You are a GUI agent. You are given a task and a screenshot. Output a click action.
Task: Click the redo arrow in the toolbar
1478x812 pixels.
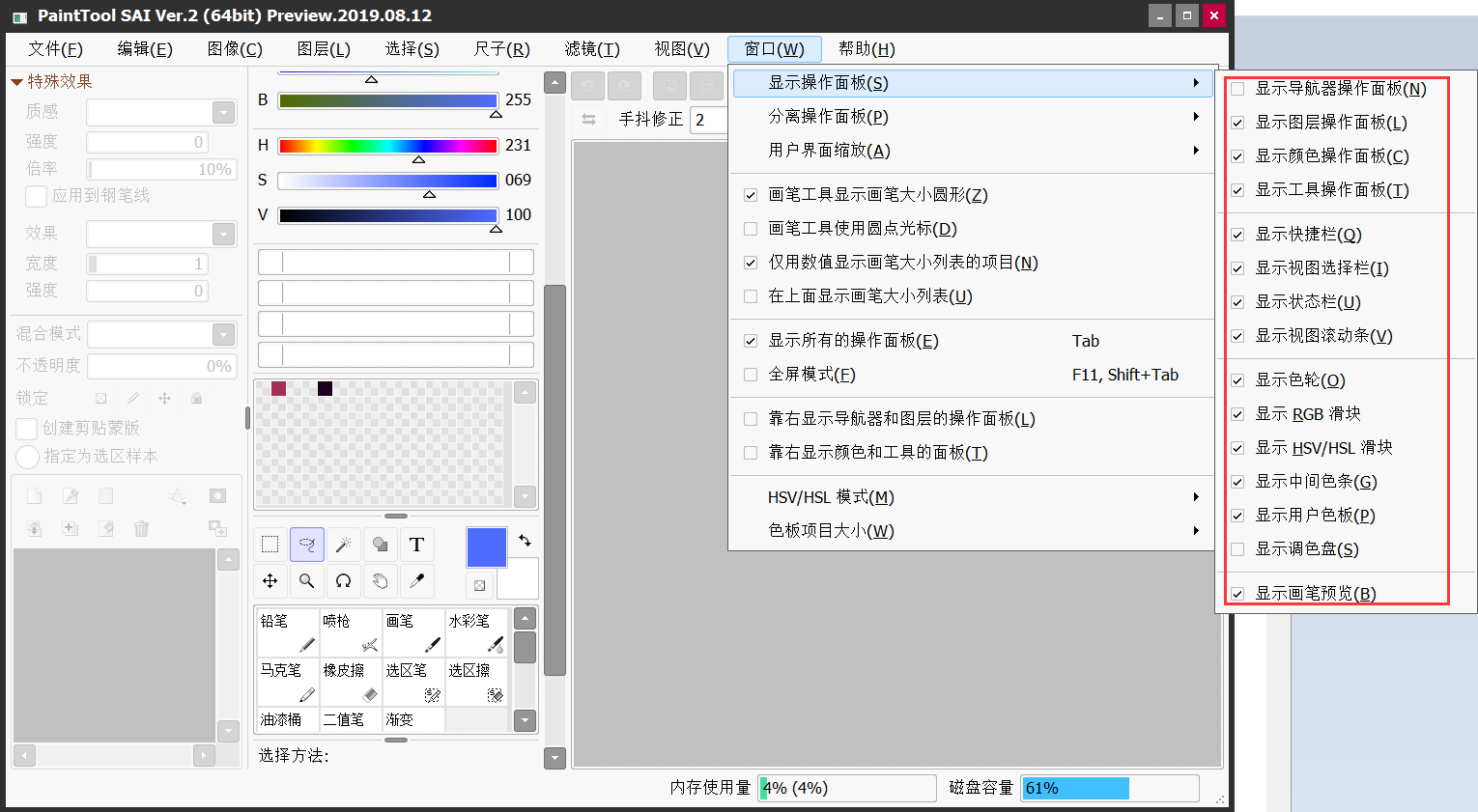(x=624, y=86)
